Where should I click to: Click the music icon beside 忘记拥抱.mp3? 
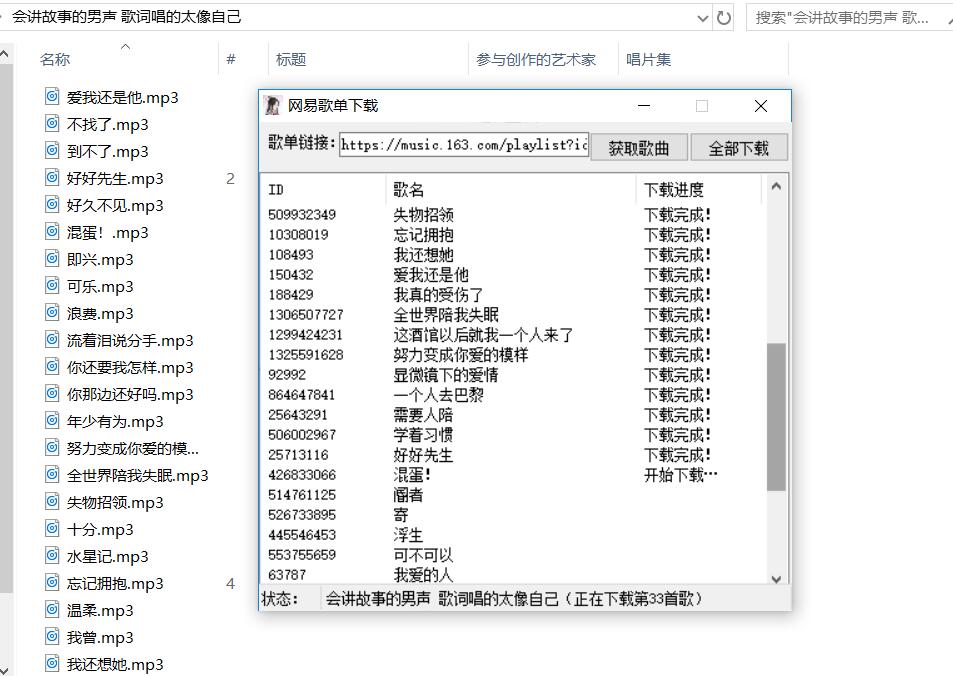pyautogui.click(x=51, y=583)
